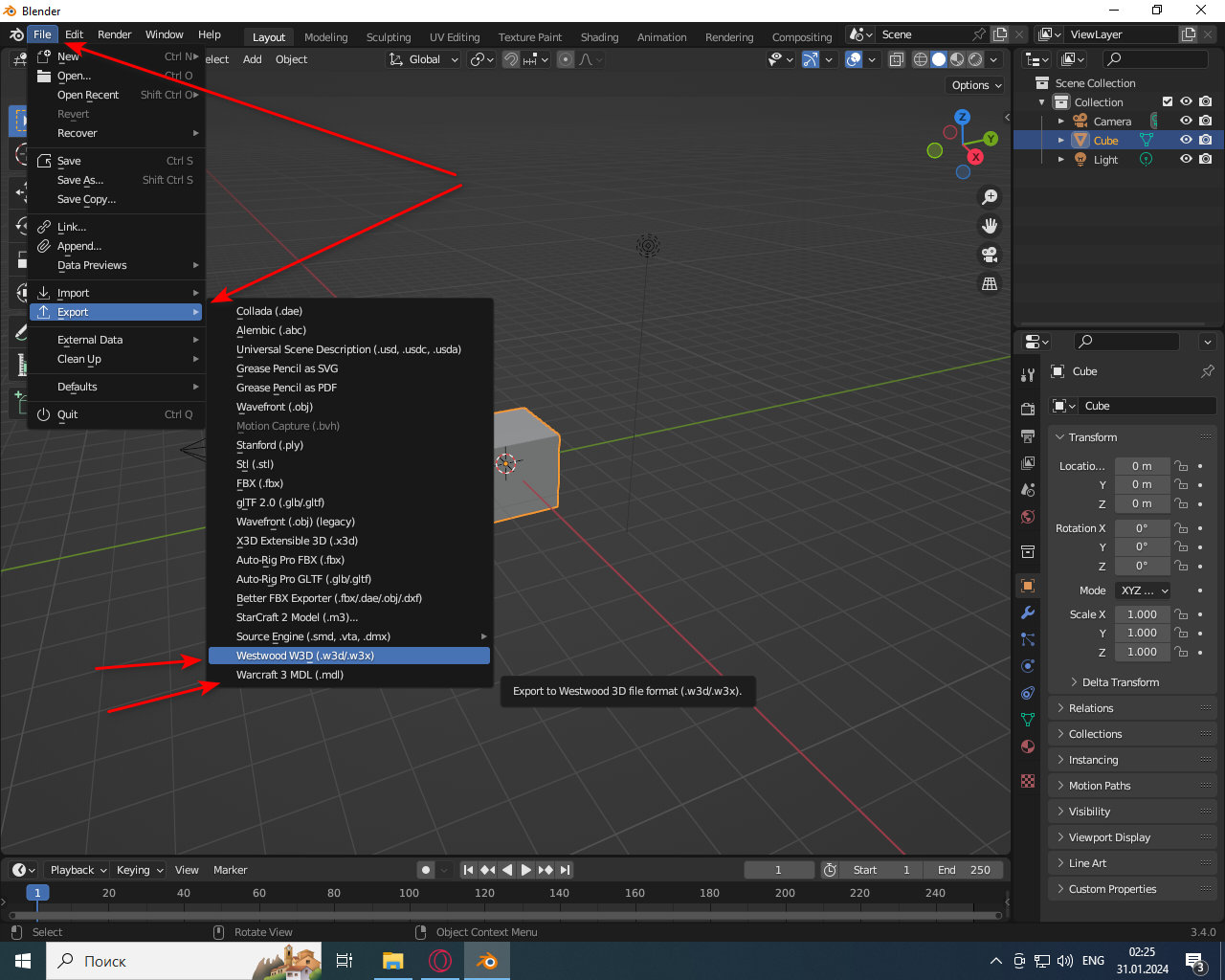Hide the Cube in viewport via eye icon
Viewport: 1225px width, 980px height.
pos(1186,140)
